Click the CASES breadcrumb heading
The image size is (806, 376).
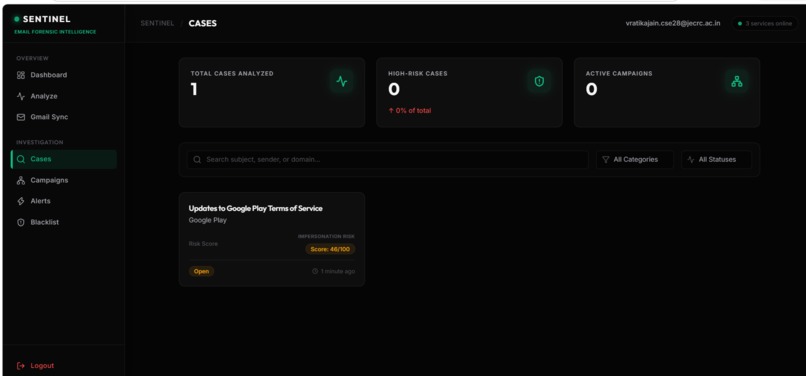pos(203,24)
